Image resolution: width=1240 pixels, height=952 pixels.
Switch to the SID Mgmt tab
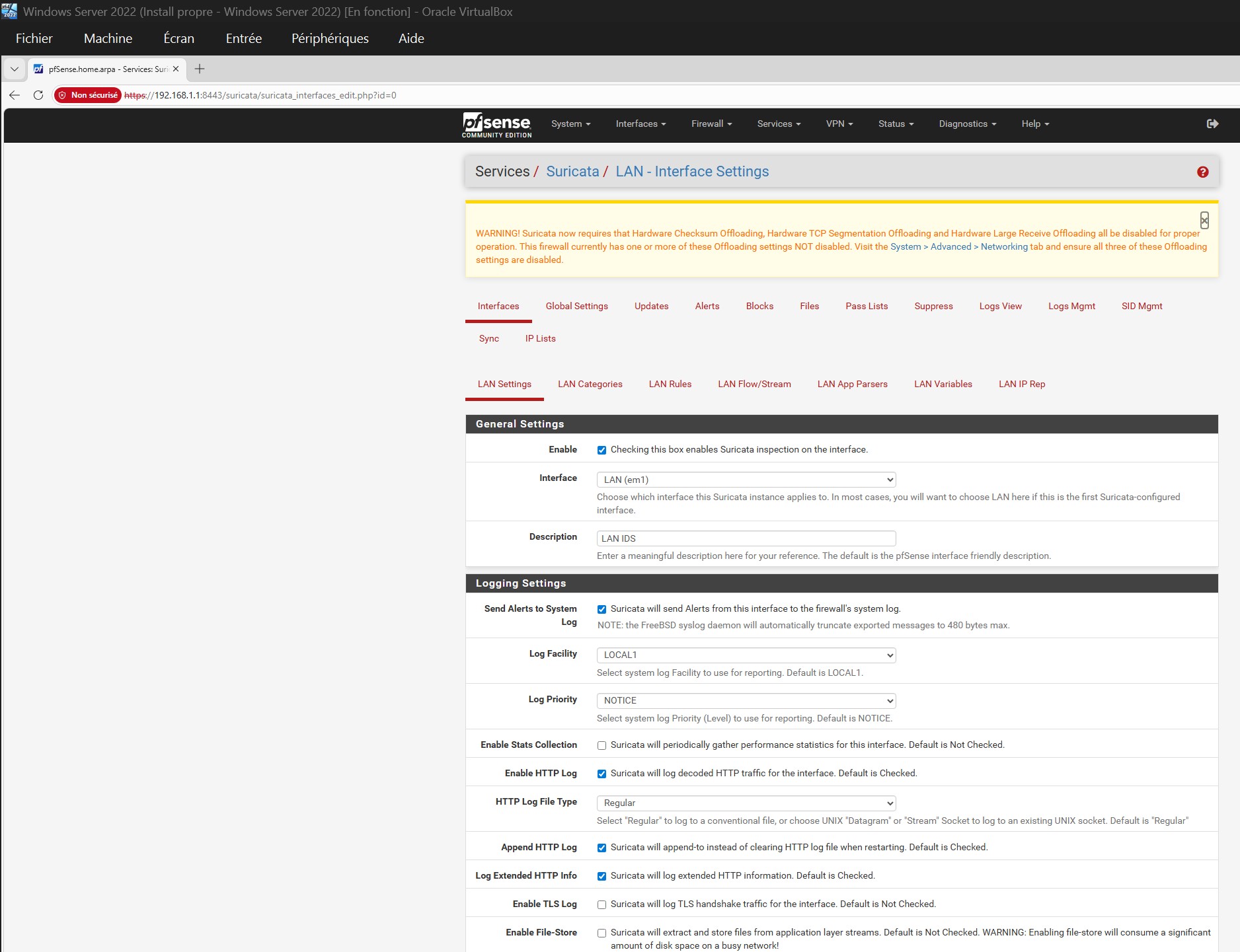(1142, 306)
